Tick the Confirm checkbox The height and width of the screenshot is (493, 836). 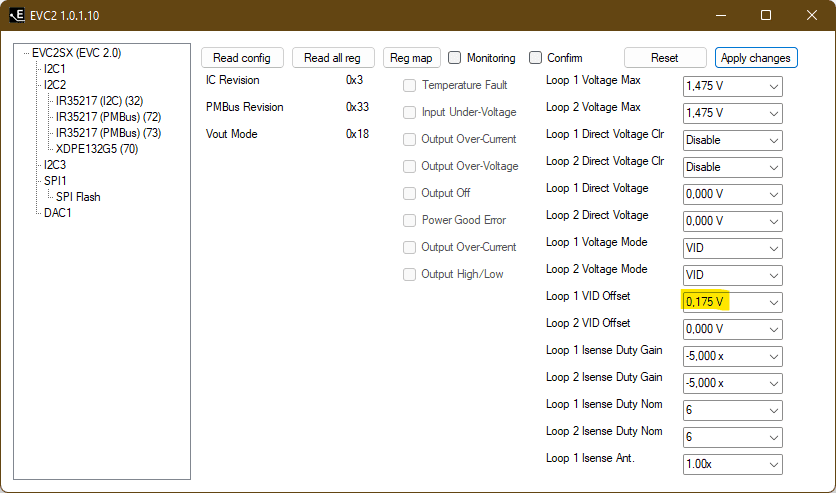click(535, 58)
